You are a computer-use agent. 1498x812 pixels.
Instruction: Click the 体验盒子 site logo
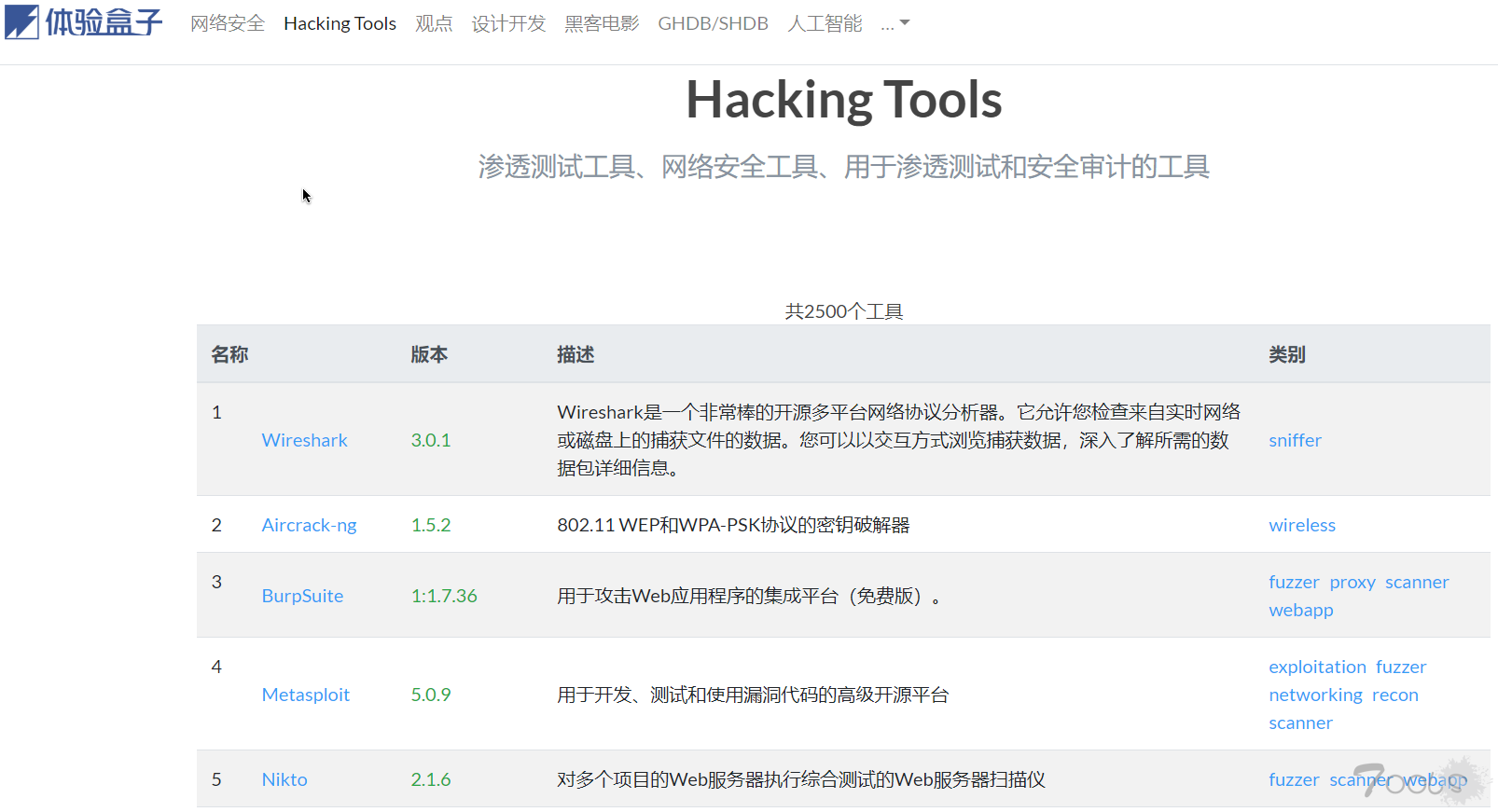84,22
